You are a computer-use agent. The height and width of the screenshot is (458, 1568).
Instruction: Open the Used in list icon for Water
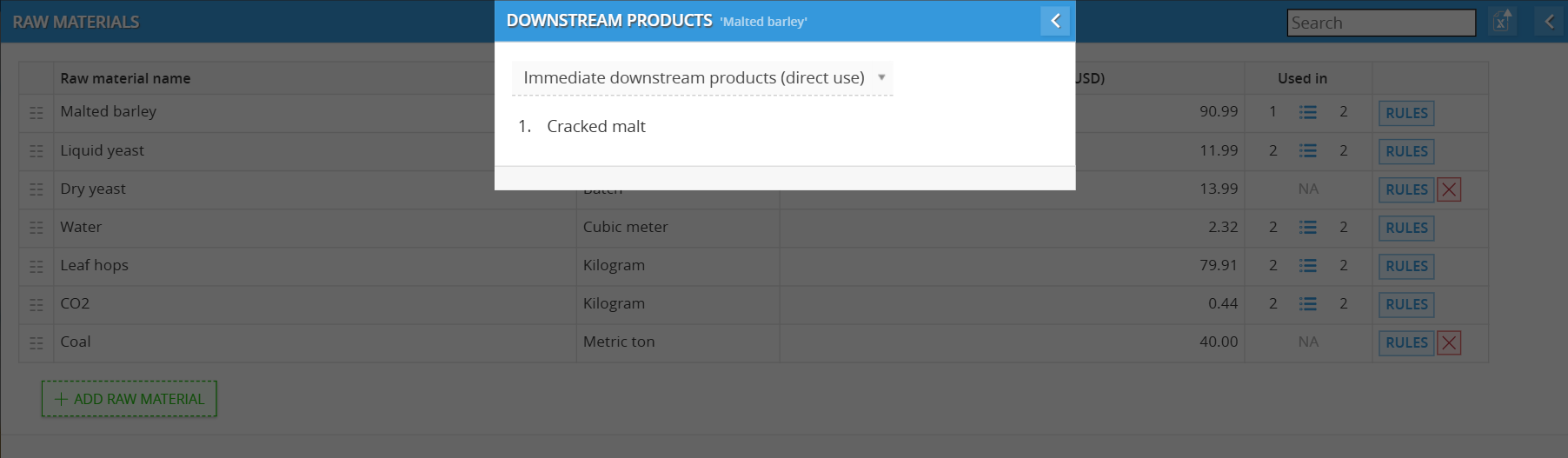1307,228
